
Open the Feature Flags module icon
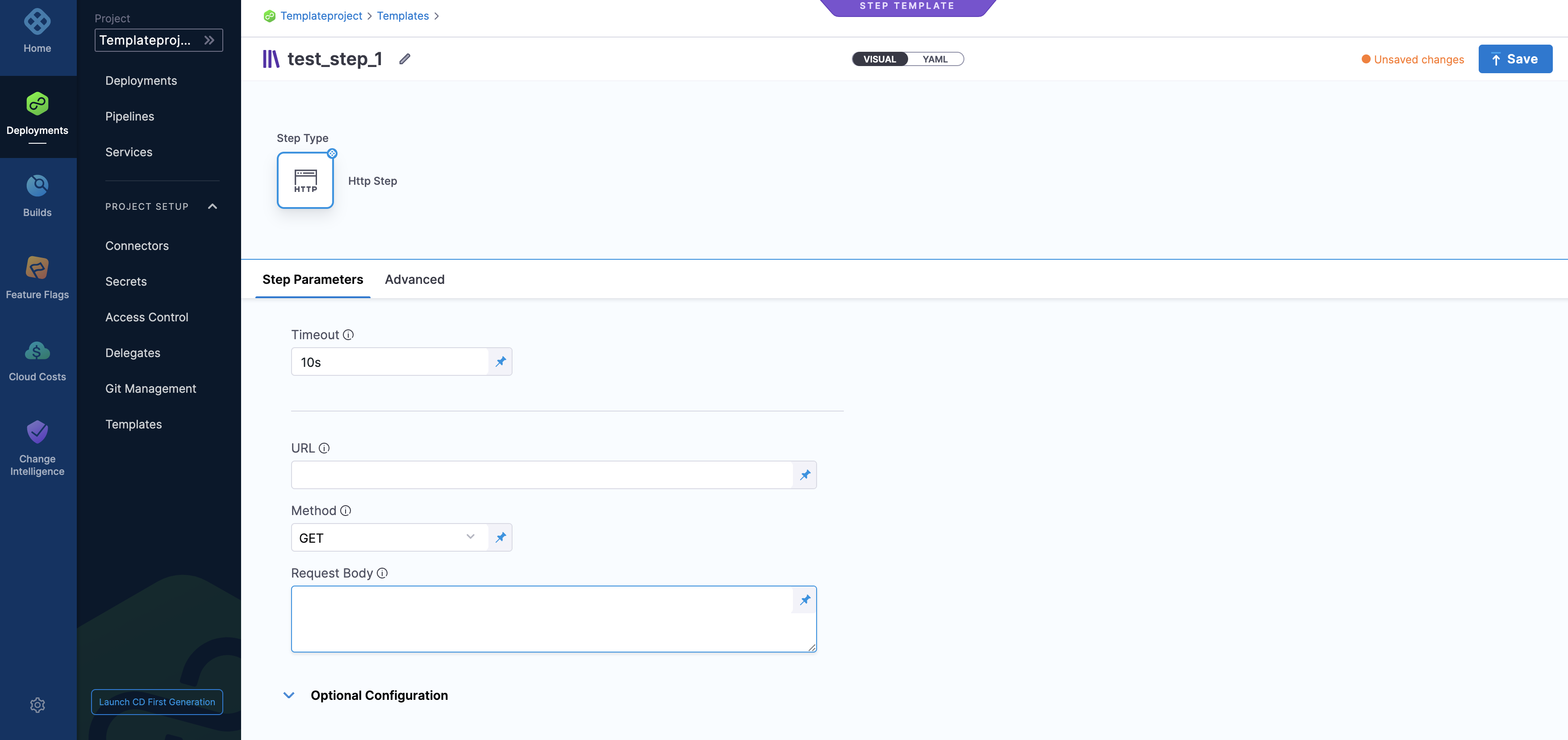[x=37, y=268]
